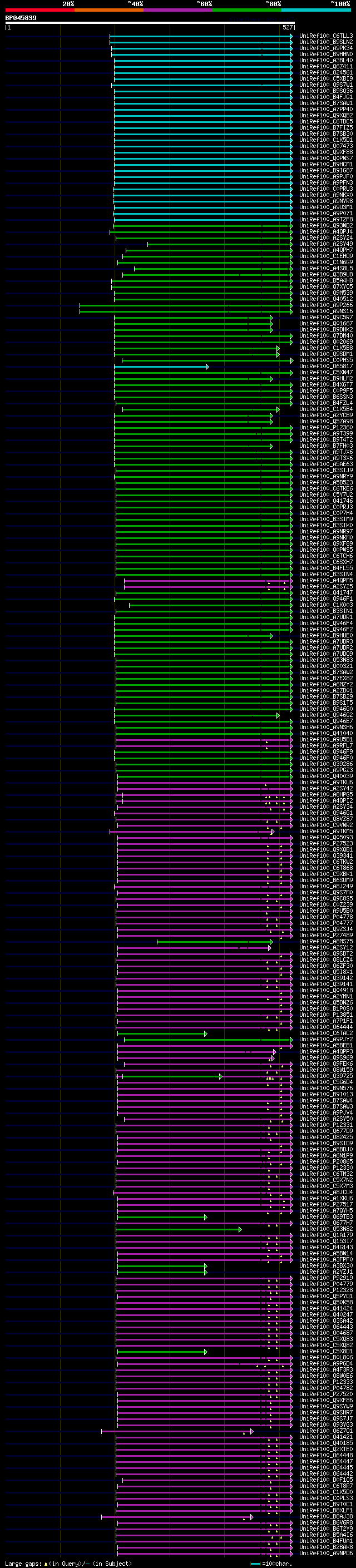
Task: Click the UniRef100_Q39286 label
Action: 326,764
